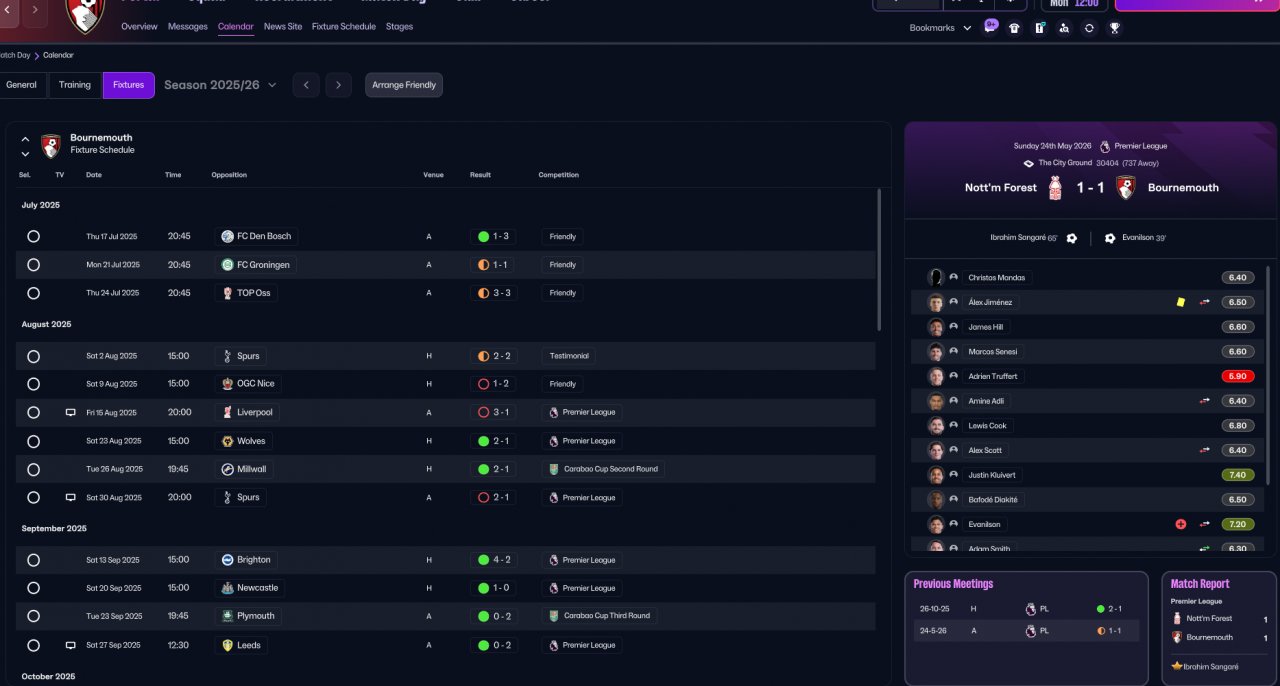Open the Season 2025/26 dropdown
The image size is (1280, 686).
[220, 85]
